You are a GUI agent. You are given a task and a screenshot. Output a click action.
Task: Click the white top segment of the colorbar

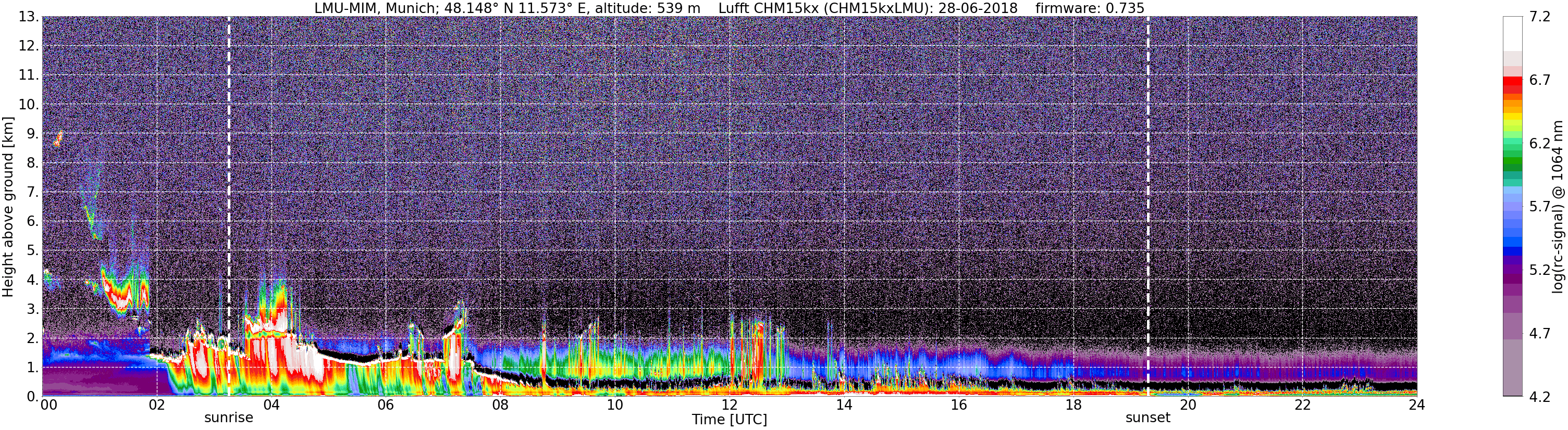(1512, 33)
